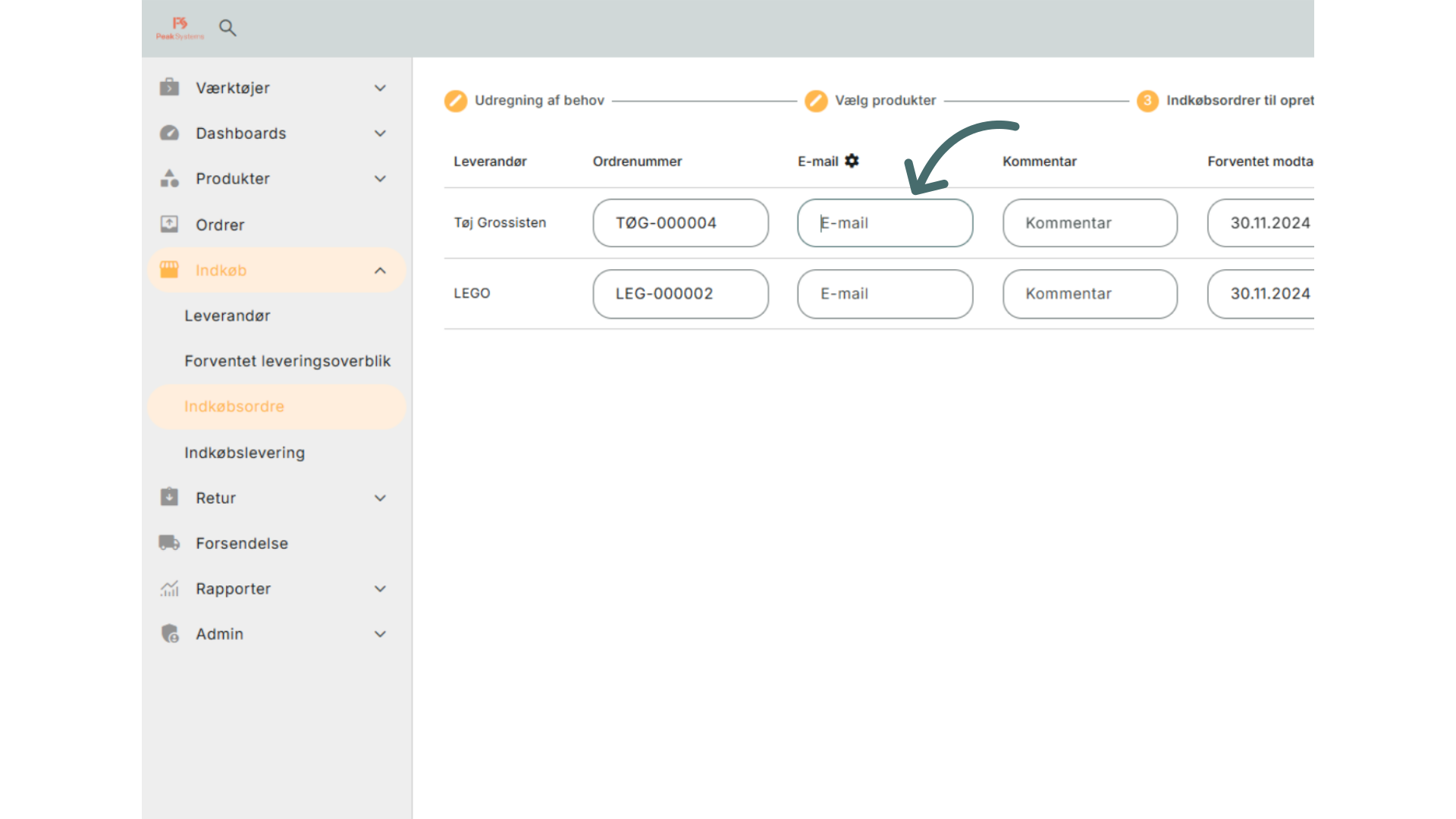
Task: Click the Dashboards gauge icon
Action: coord(169,133)
